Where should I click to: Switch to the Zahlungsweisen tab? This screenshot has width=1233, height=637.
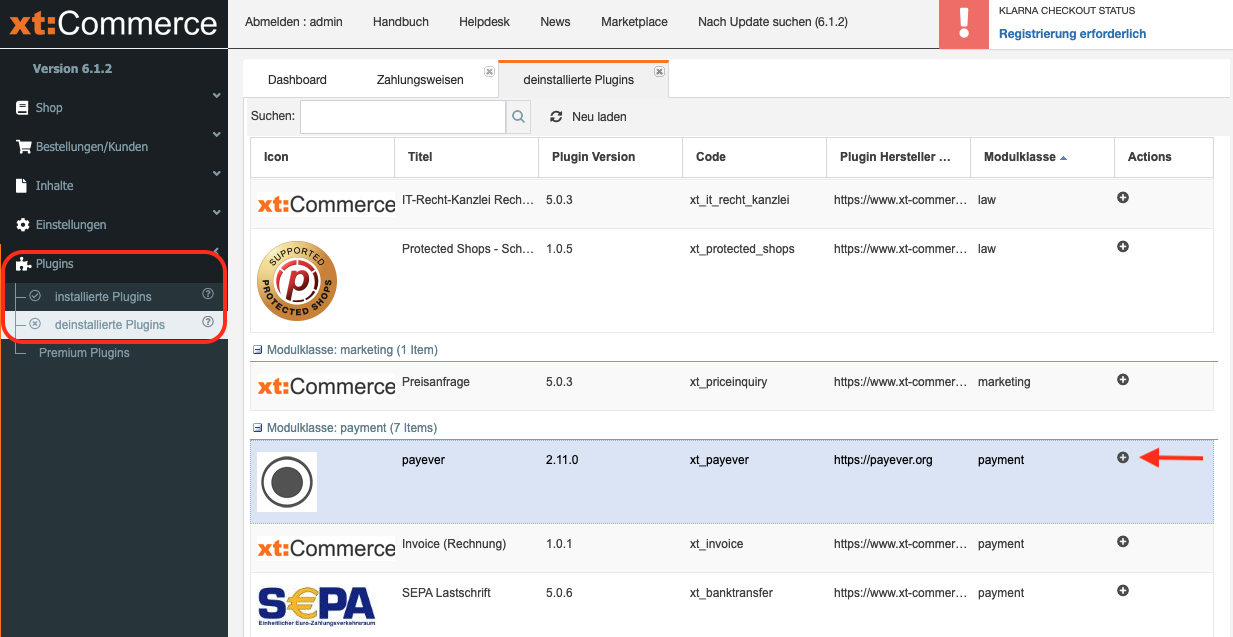[420, 80]
